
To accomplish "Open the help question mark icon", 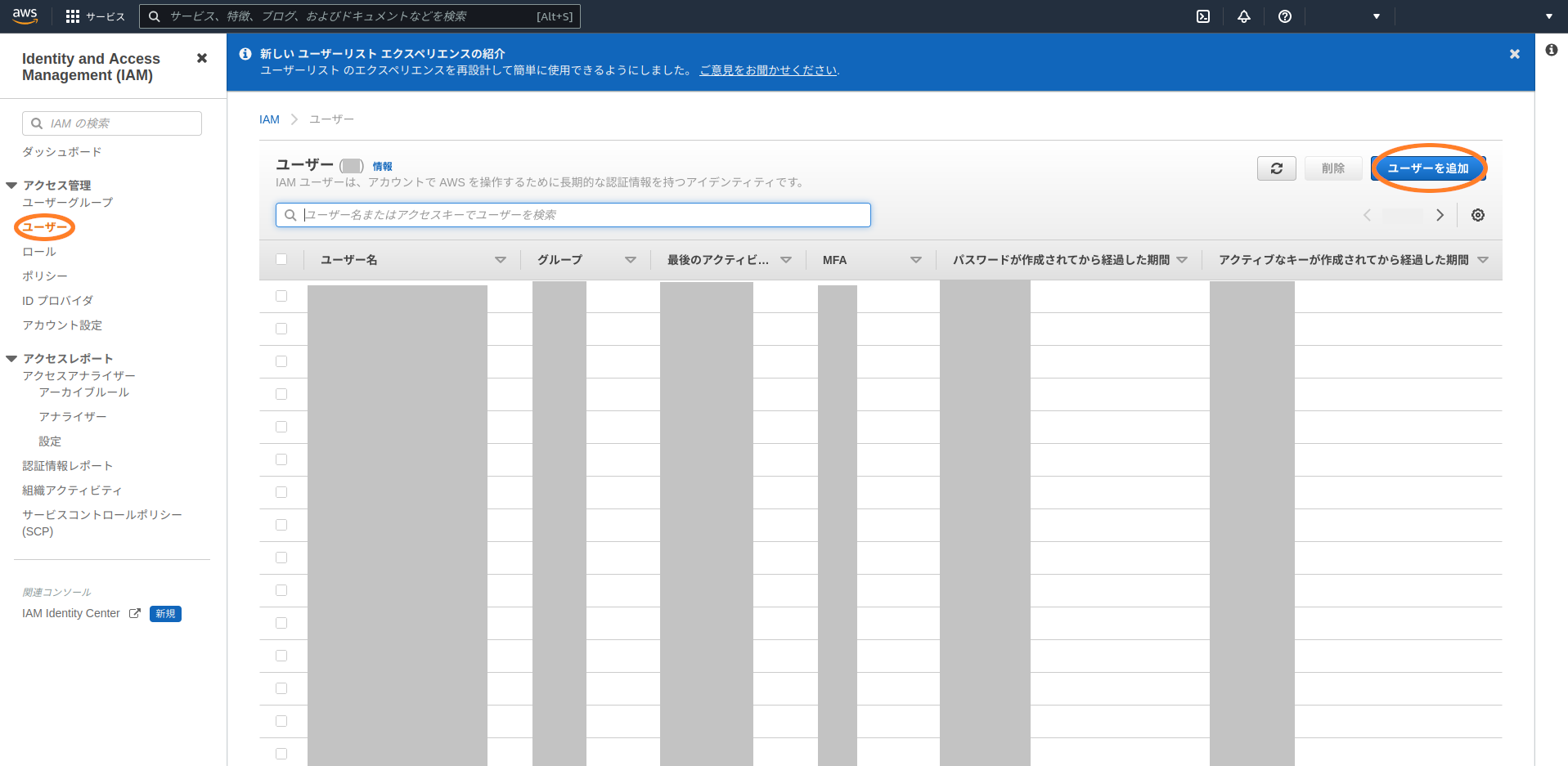I will tap(1284, 16).
